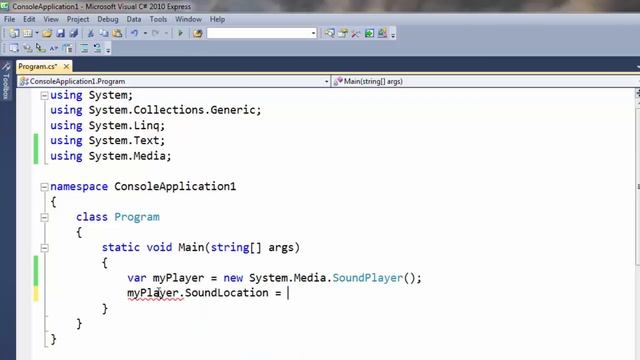Image resolution: width=640 pixels, height=360 pixels.
Task: Click the Display Parameter Info icon
Action: 27,49
